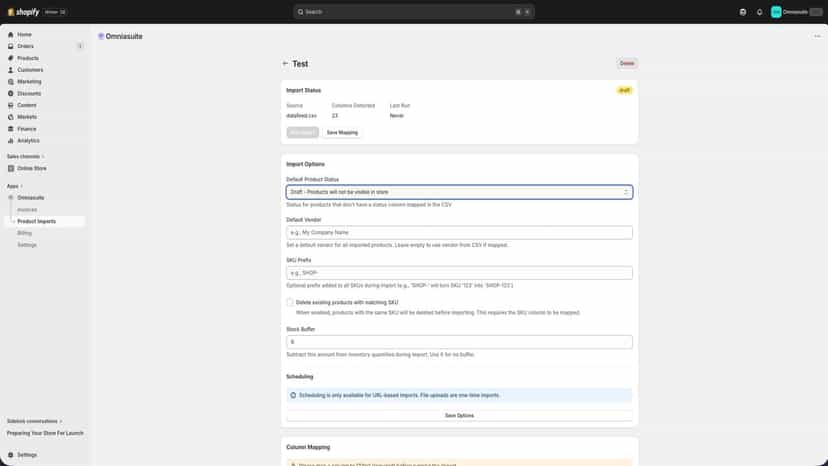Image resolution: width=828 pixels, height=466 pixels.
Task: Click the Draft status badge
Action: [624, 90]
